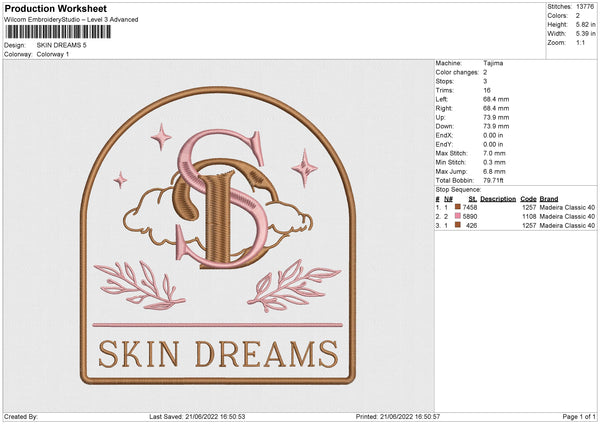This screenshot has width=600, height=424.
Task: Click the Width value 5.39 in
Action: pyautogui.click(x=585, y=34)
